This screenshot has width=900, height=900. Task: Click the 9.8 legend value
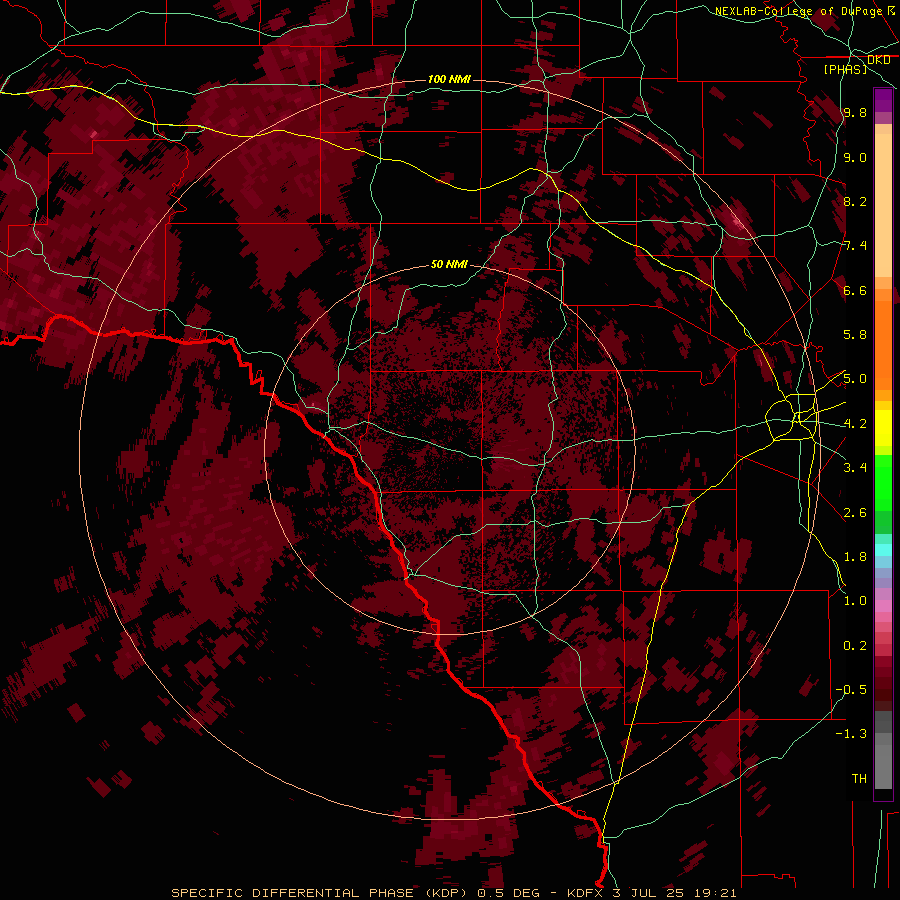tap(855, 113)
